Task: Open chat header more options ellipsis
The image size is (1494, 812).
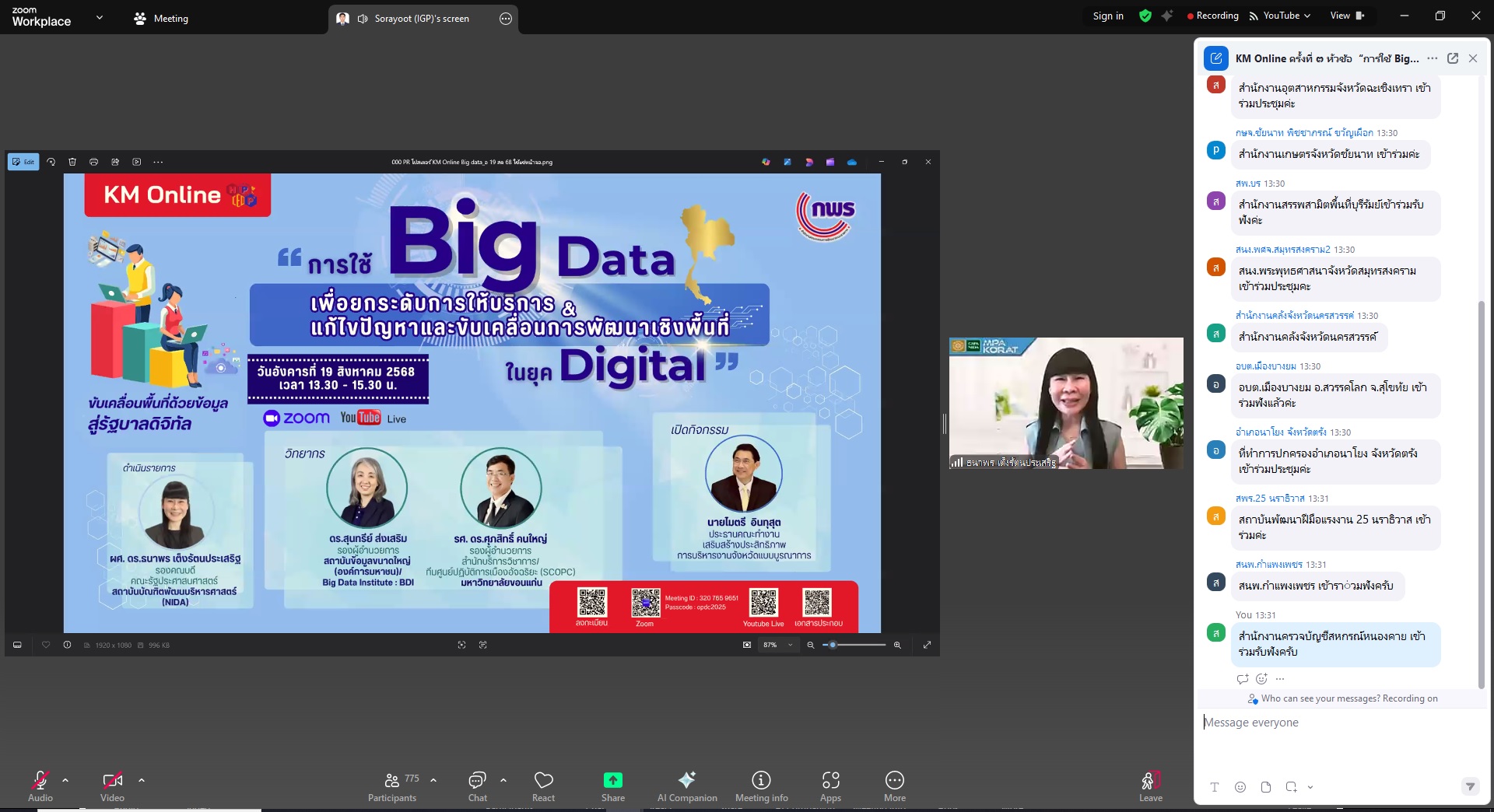Action: click(1433, 58)
